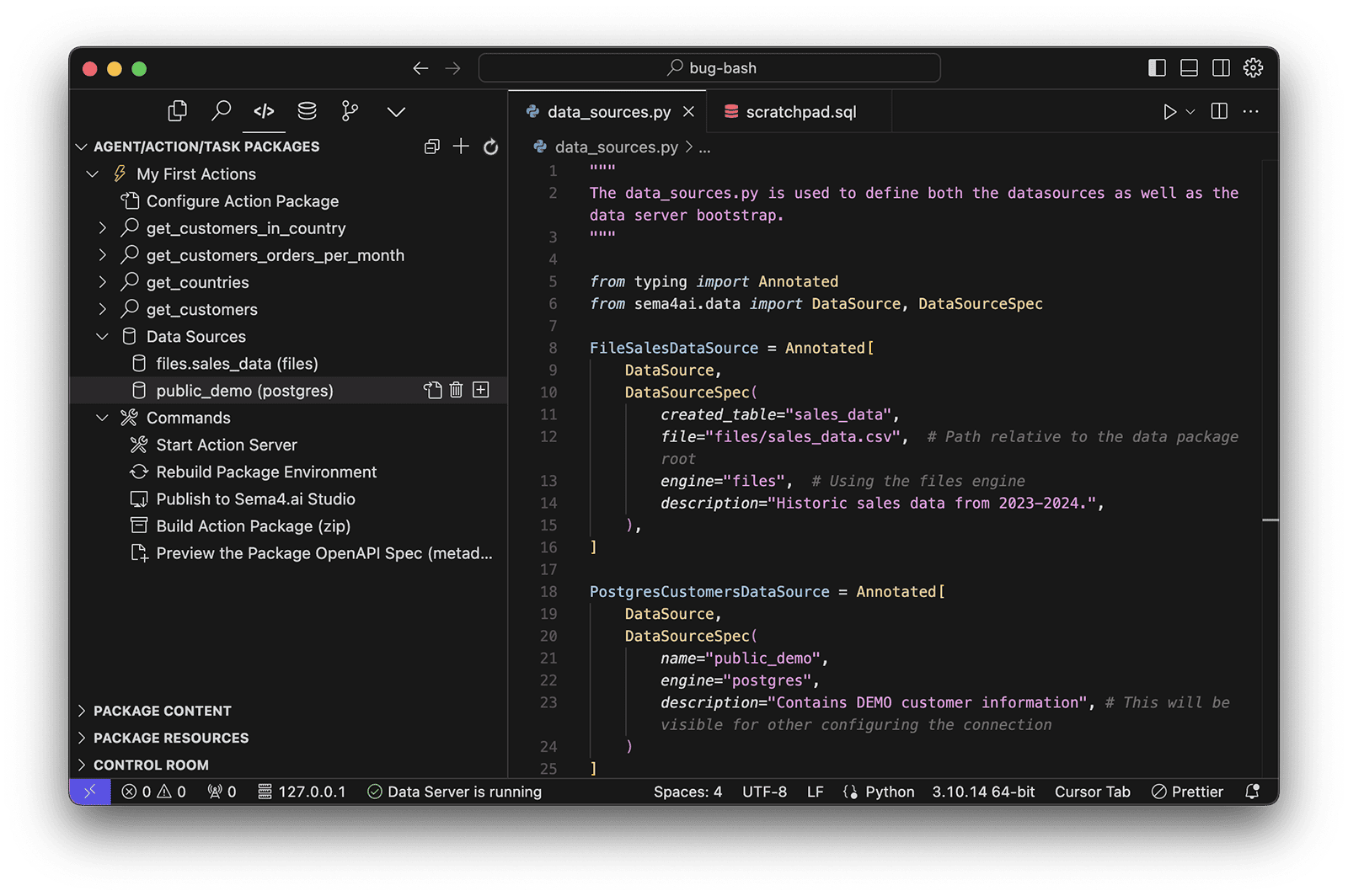Screen dimensions: 1348x896
Task: Open the Run button dropdown chevron
Action: (x=1190, y=111)
